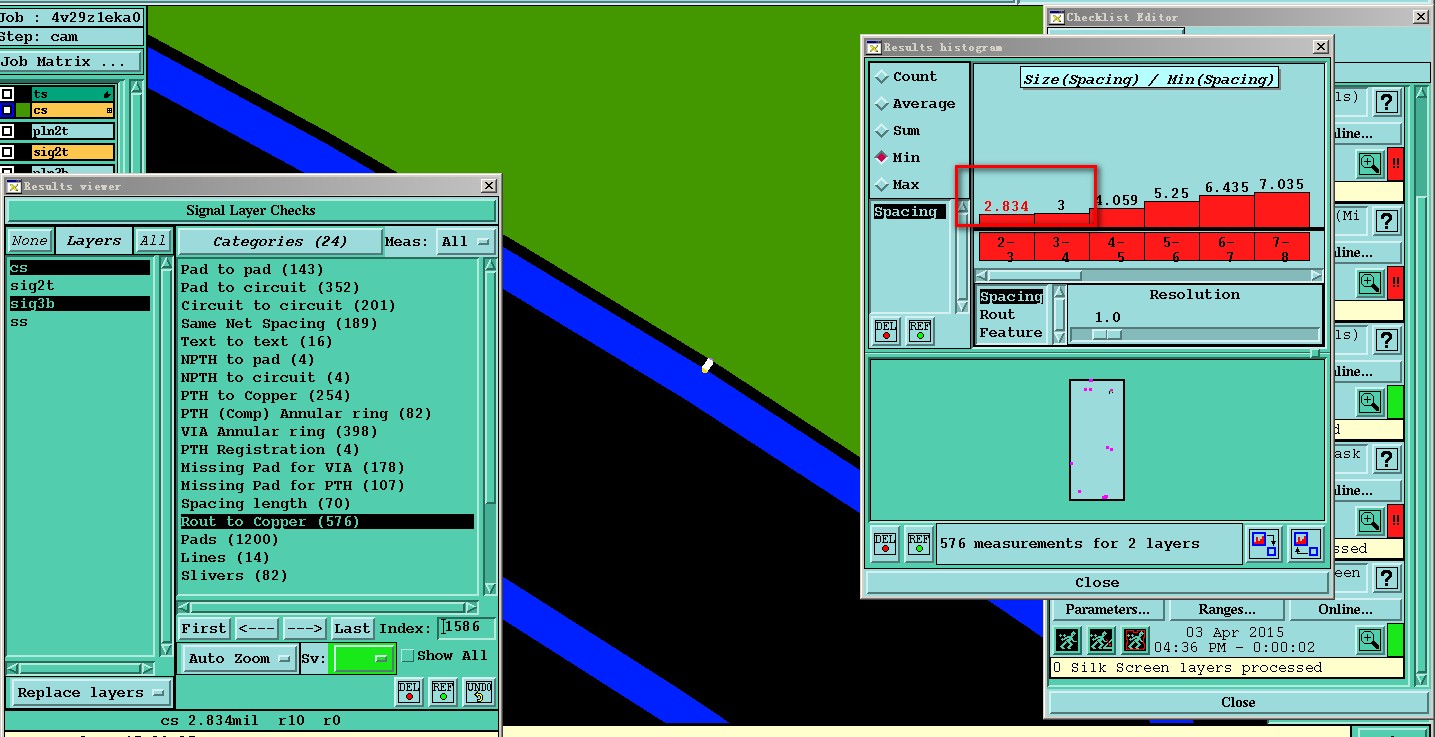Click the first histogram layout icon with down arrow
1435x737 pixels.
1265,543
